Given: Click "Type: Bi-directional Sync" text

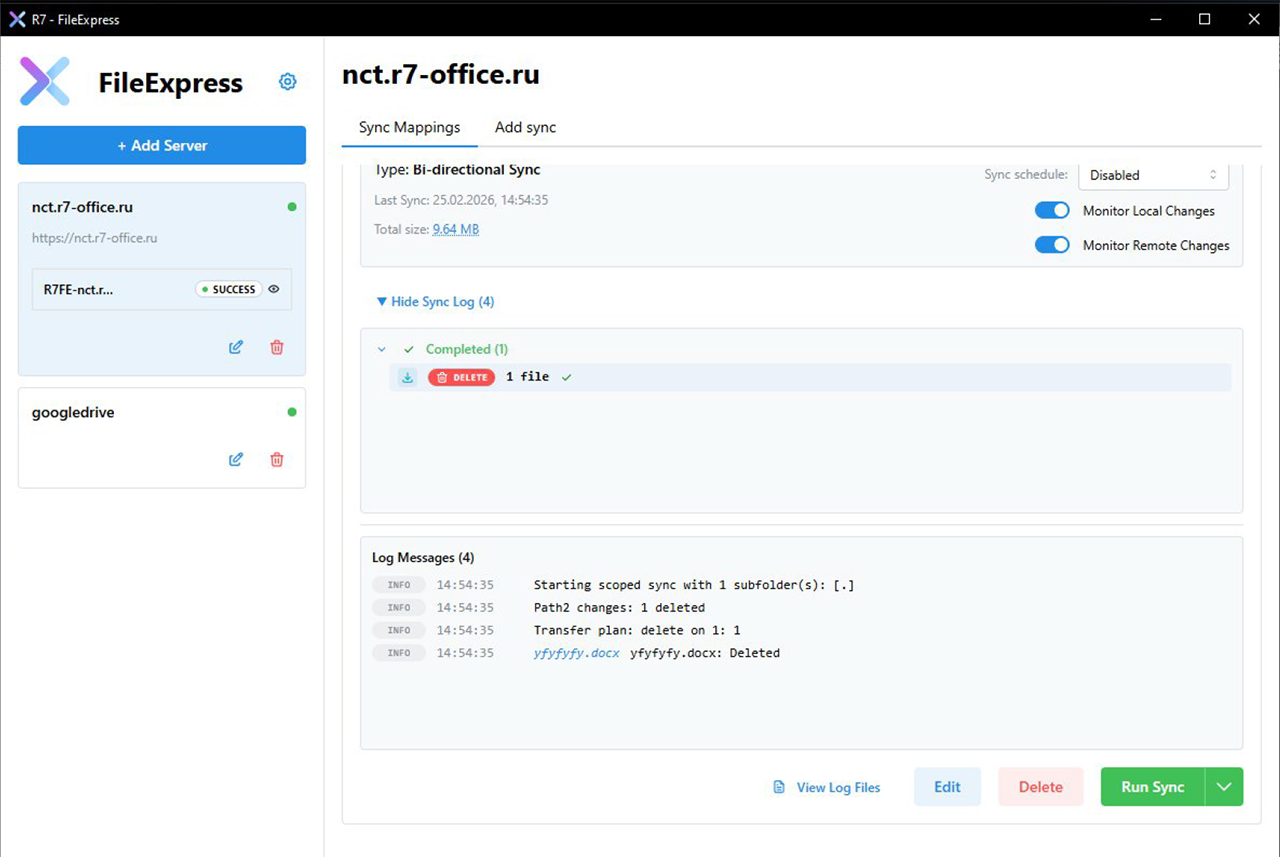Looking at the screenshot, I should [x=458, y=170].
